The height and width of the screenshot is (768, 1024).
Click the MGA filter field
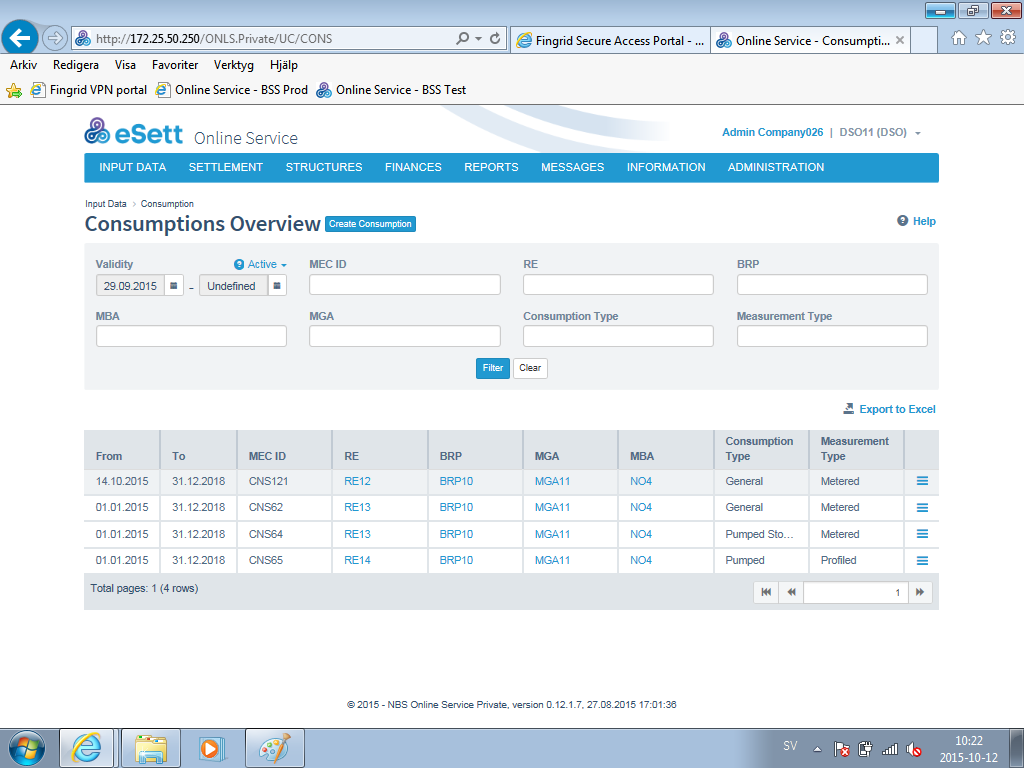pos(405,336)
